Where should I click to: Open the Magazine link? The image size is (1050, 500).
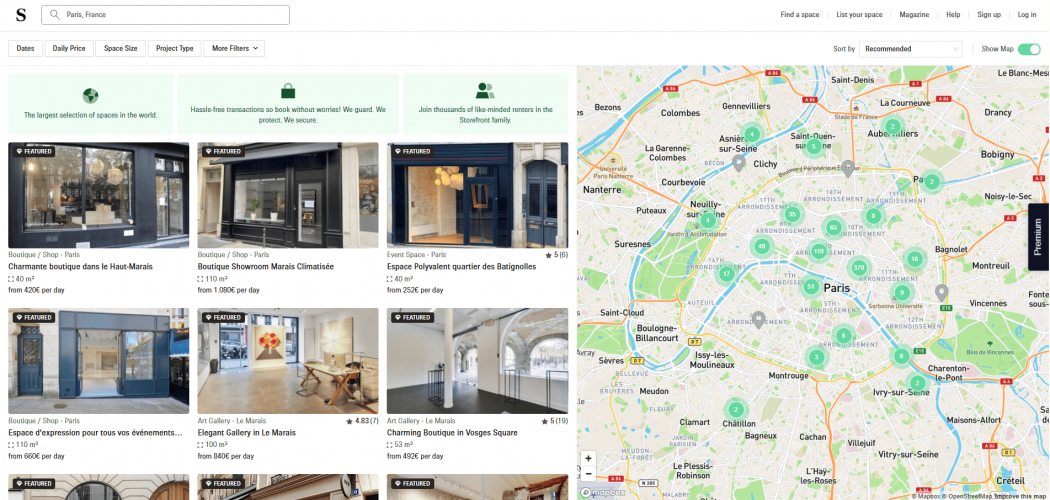(914, 15)
